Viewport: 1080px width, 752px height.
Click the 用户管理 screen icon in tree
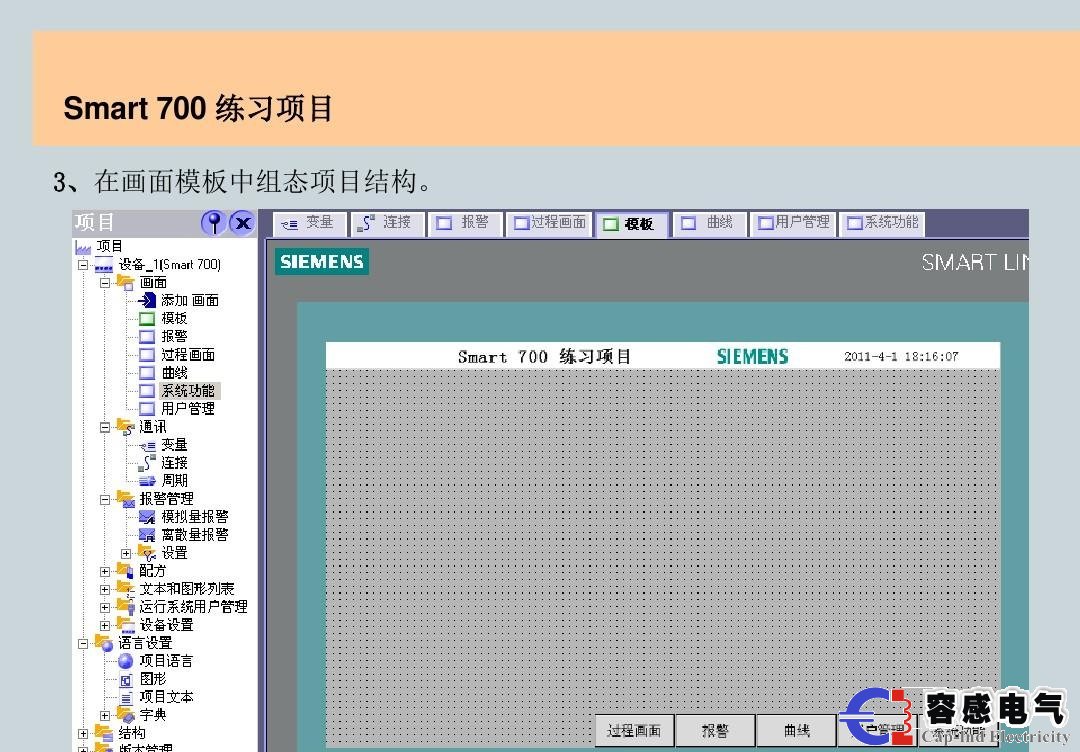point(147,408)
